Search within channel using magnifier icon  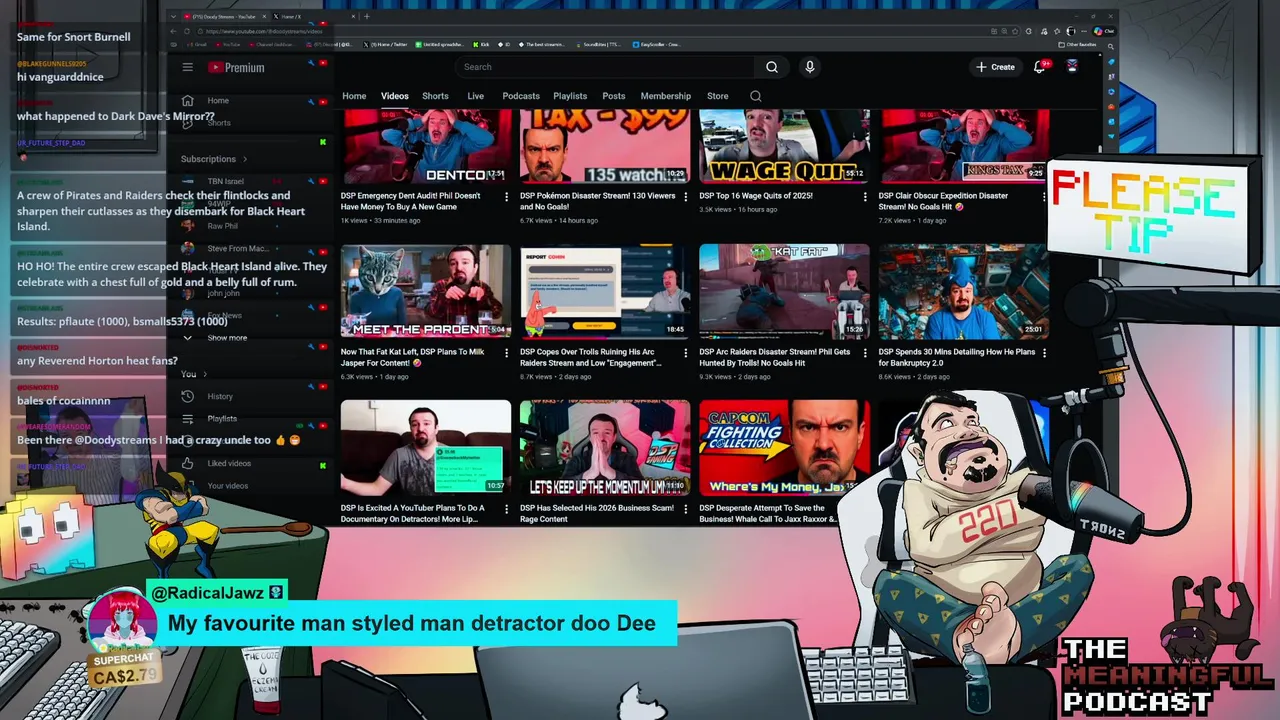(x=755, y=96)
